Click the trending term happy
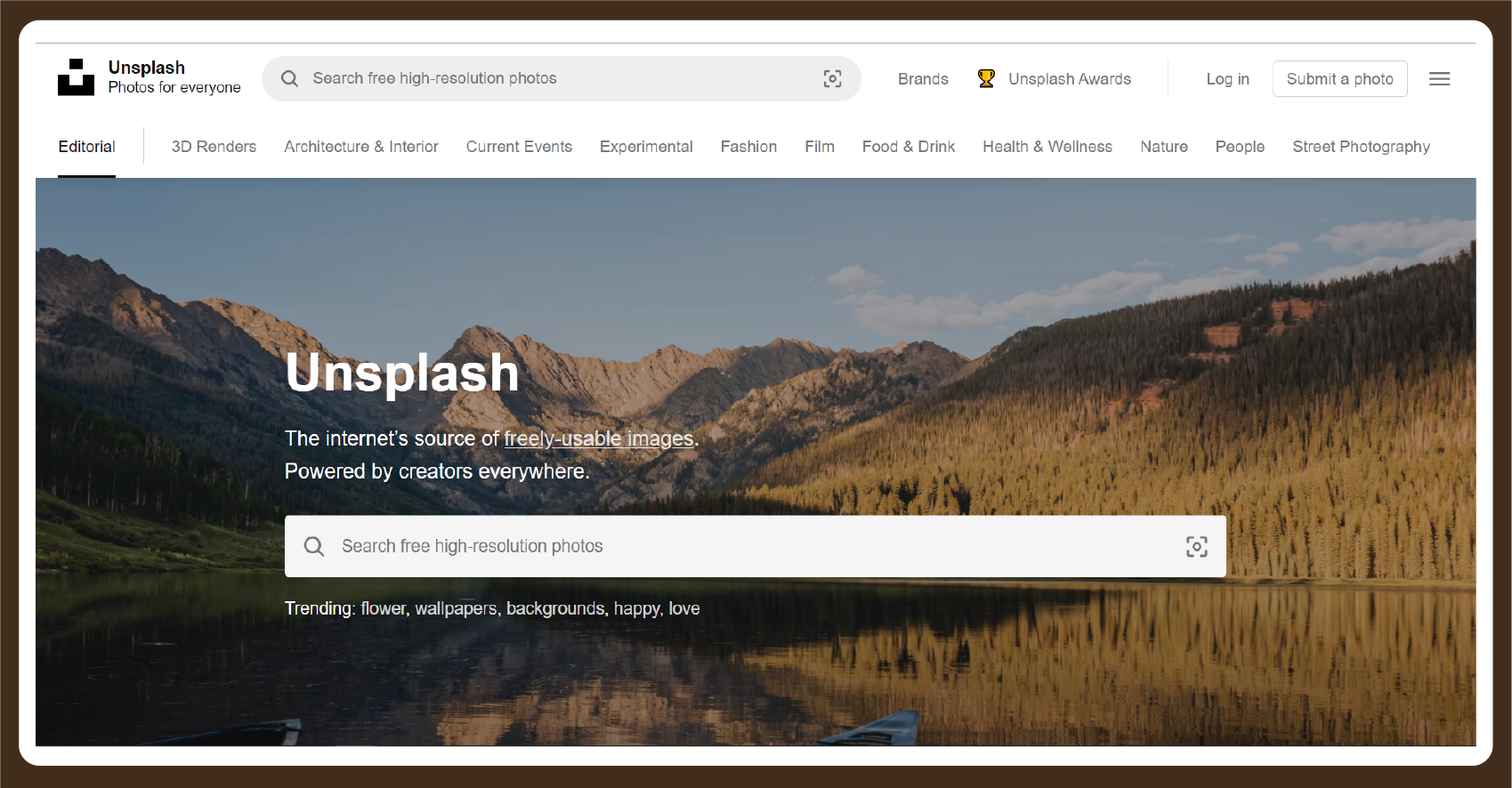 pyautogui.click(x=636, y=608)
